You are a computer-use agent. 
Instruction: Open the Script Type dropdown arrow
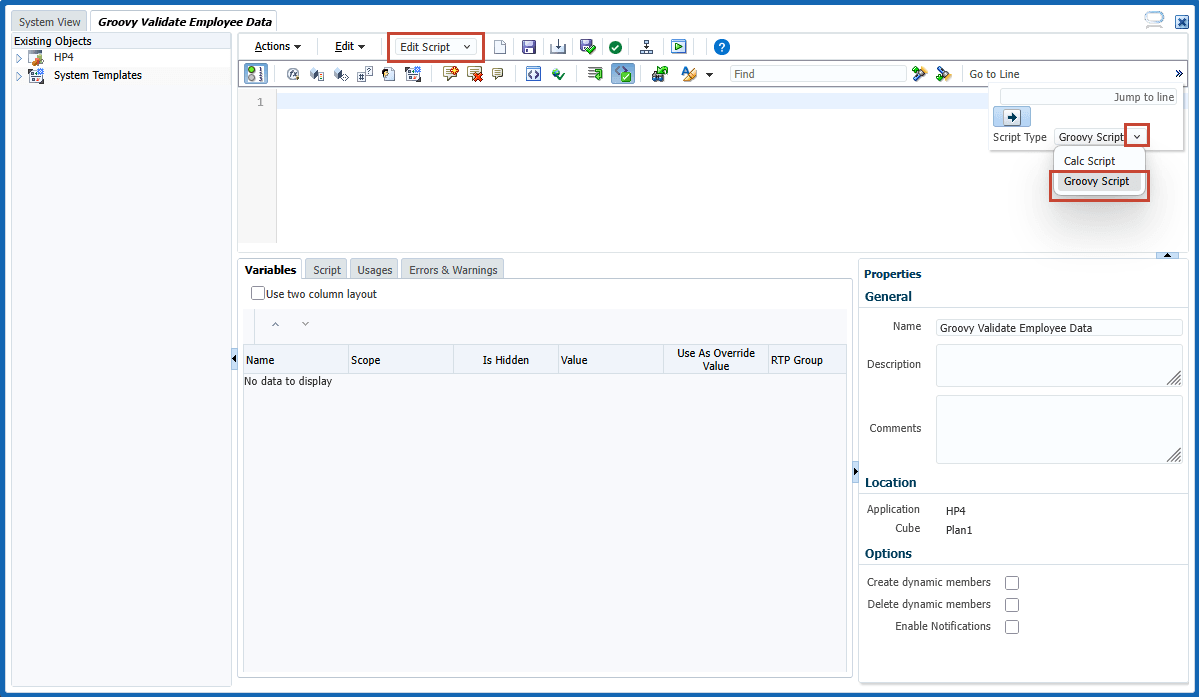coord(1137,137)
